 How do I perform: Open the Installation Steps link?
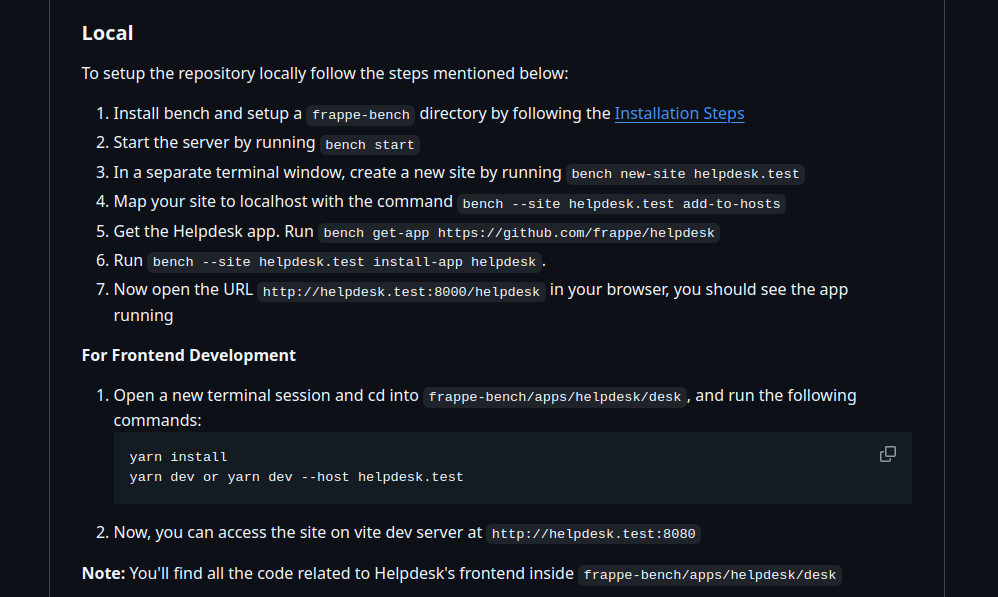point(679,113)
